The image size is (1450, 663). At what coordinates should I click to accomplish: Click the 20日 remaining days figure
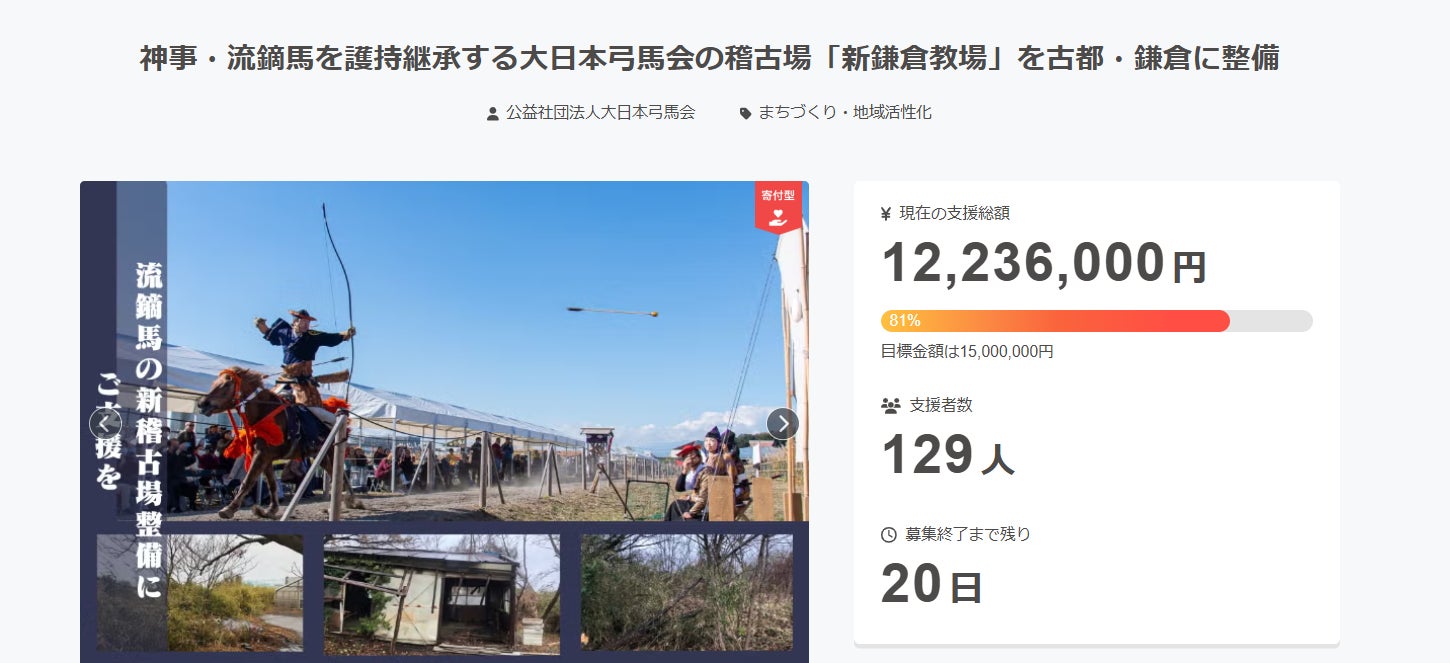[x=932, y=585]
